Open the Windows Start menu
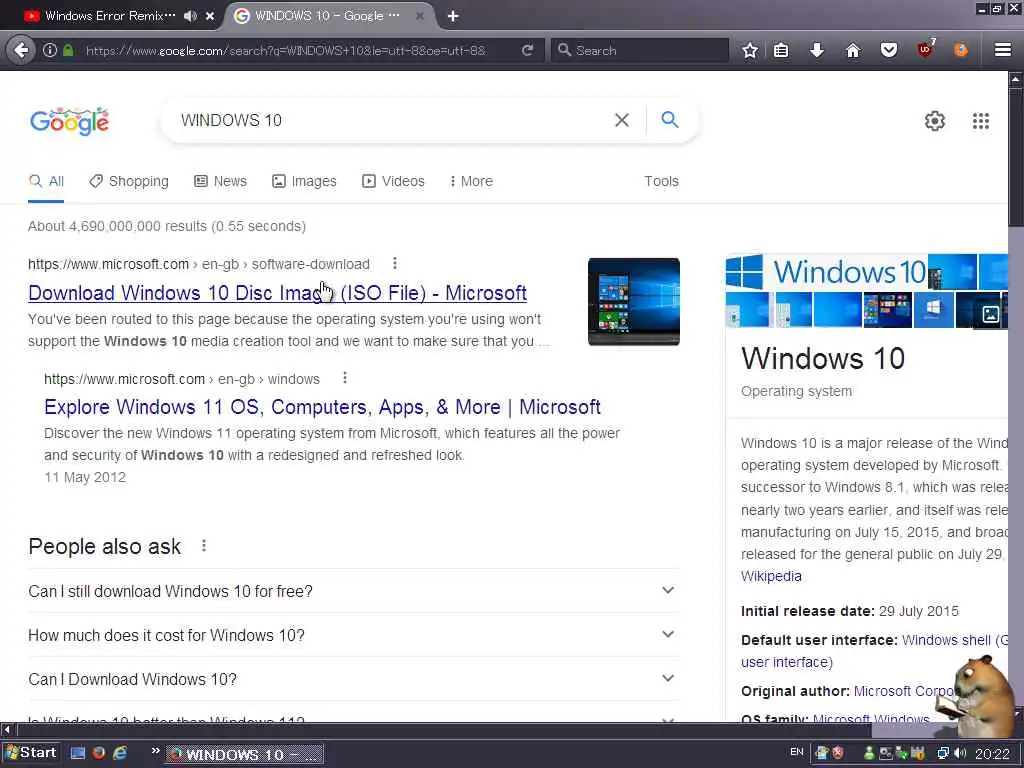 (x=30, y=753)
